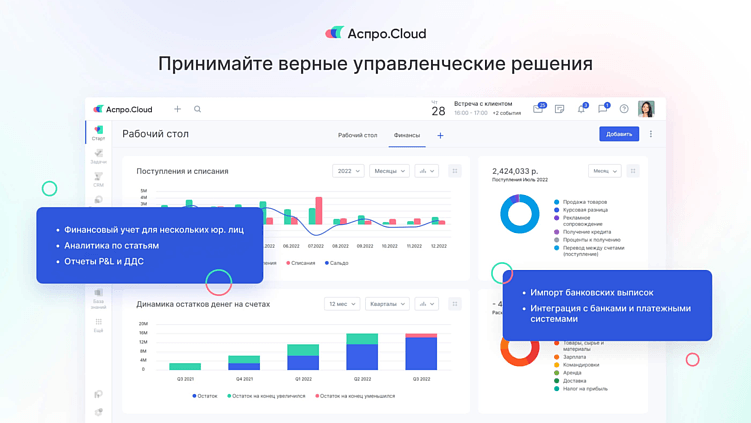
Task: Click the Q2 2022 stacked bar
Action: pos(362,351)
